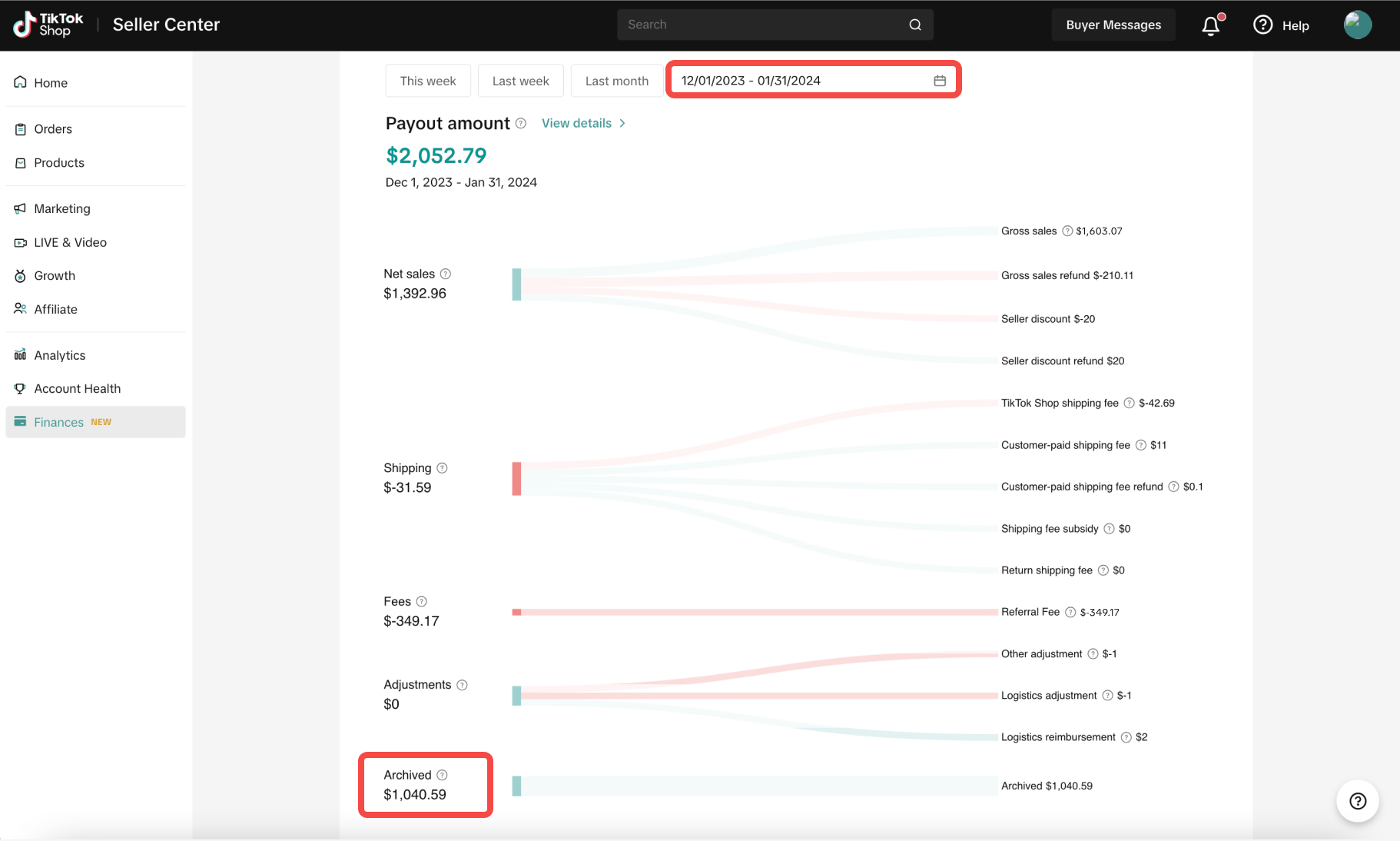
Task: Click the info icon next to Referral Fee
Action: (1070, 612)
